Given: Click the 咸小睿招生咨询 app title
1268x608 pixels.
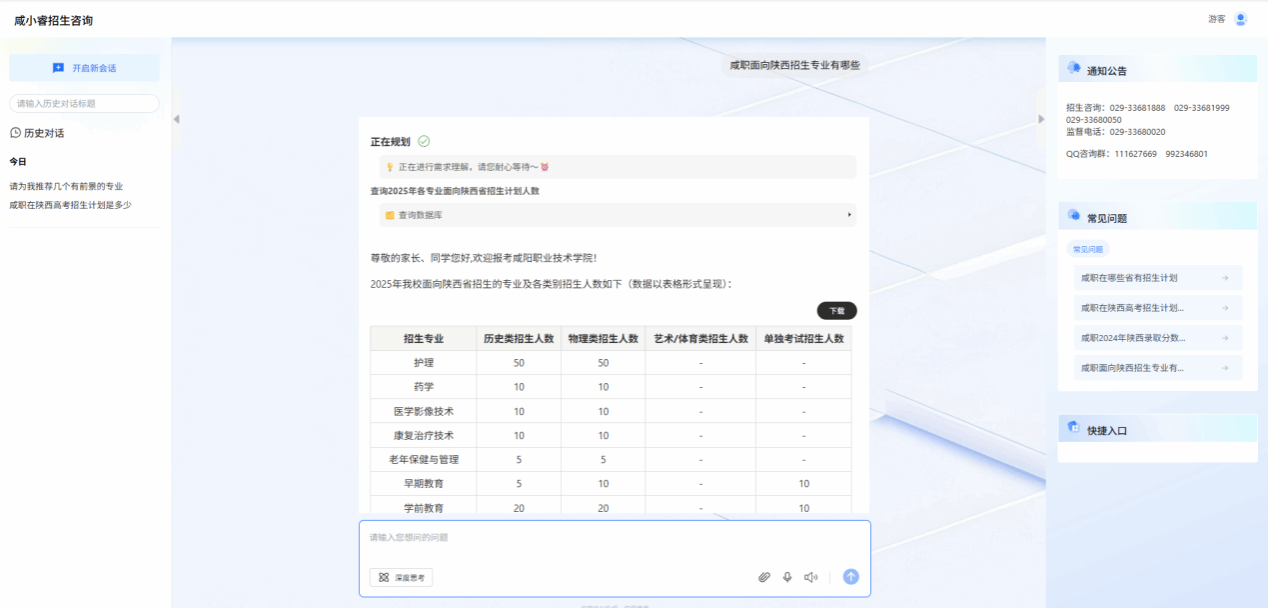Looking at the screenshot, I should click(x=54, y=20).
